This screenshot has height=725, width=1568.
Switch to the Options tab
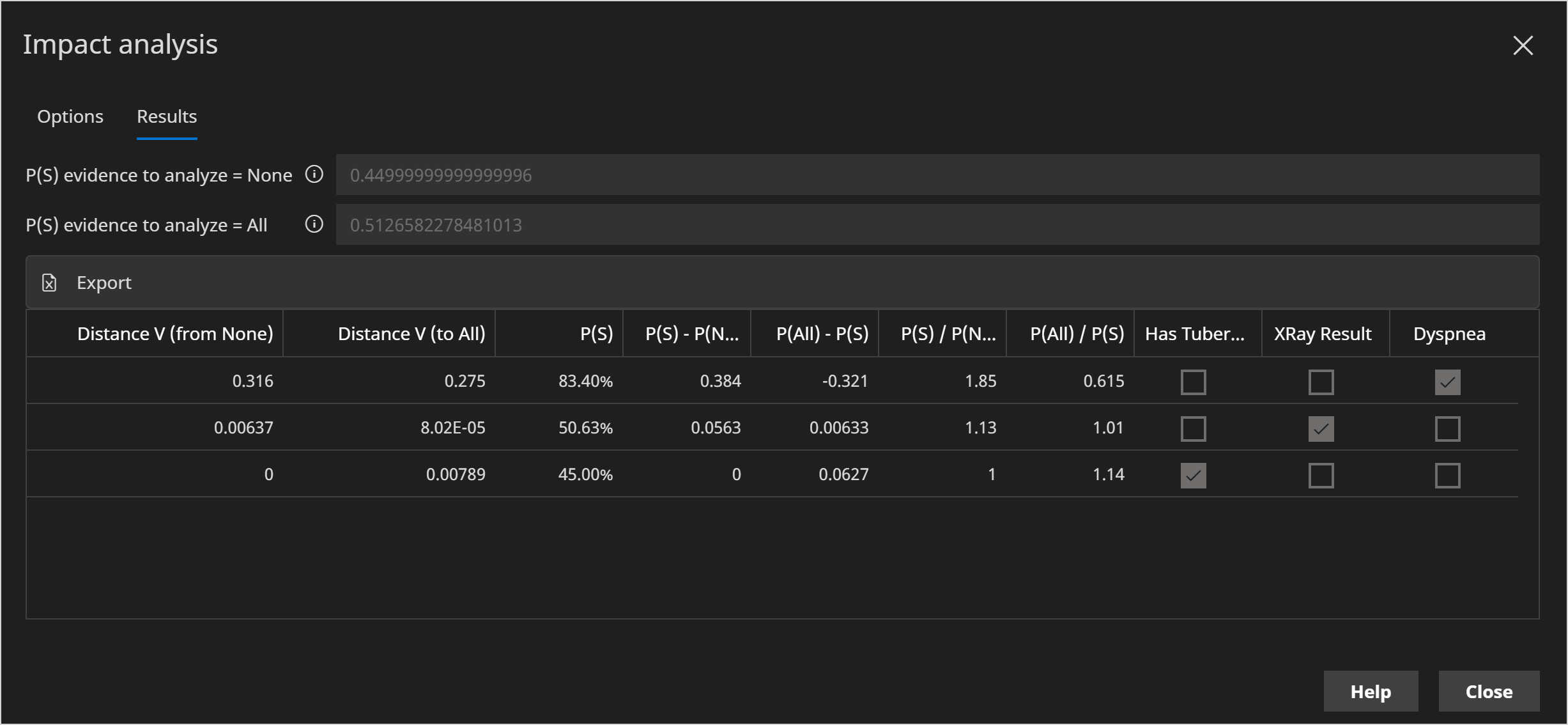(70, 116)
